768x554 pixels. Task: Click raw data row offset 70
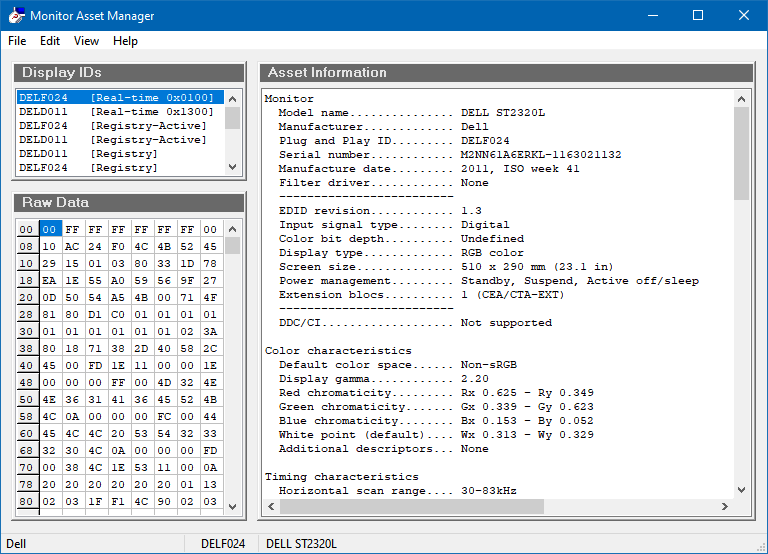26,468
